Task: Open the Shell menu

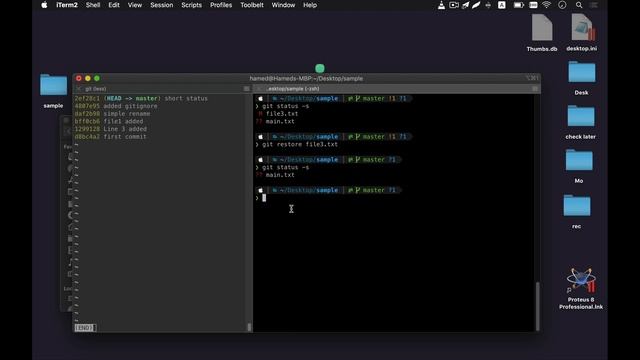Action: pos(93,5)
